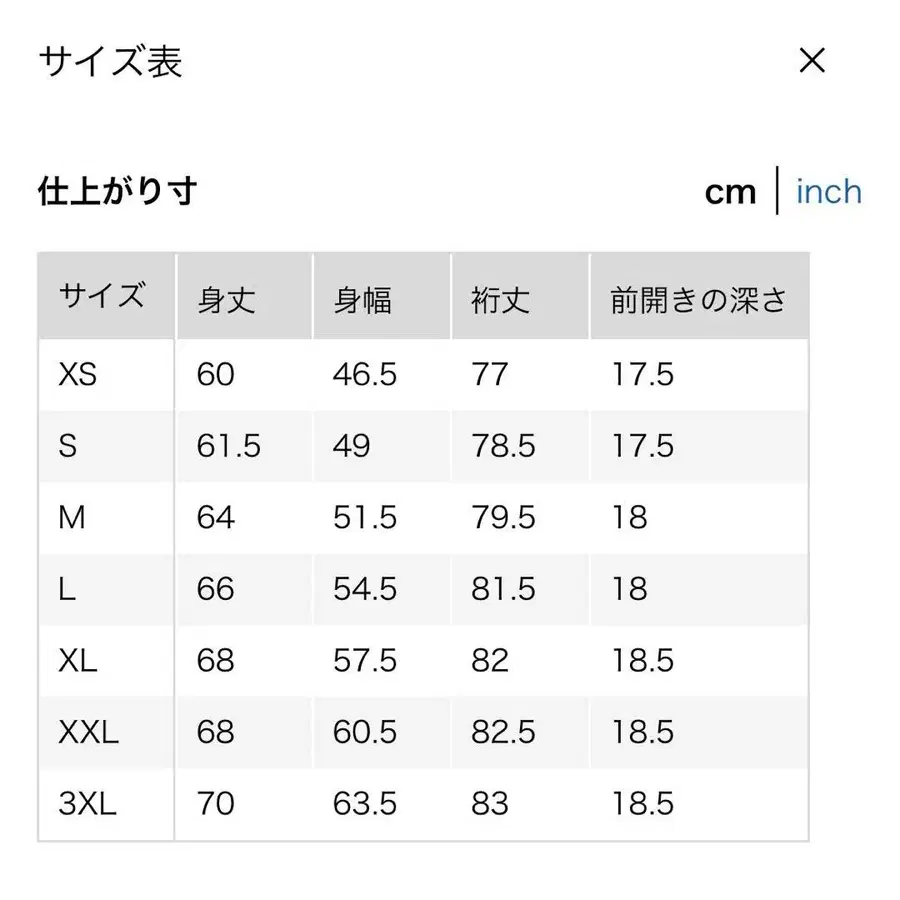Close the サイズ表 size chart dialog
This screenshot has width=900, height=900.
coord(812,61)
